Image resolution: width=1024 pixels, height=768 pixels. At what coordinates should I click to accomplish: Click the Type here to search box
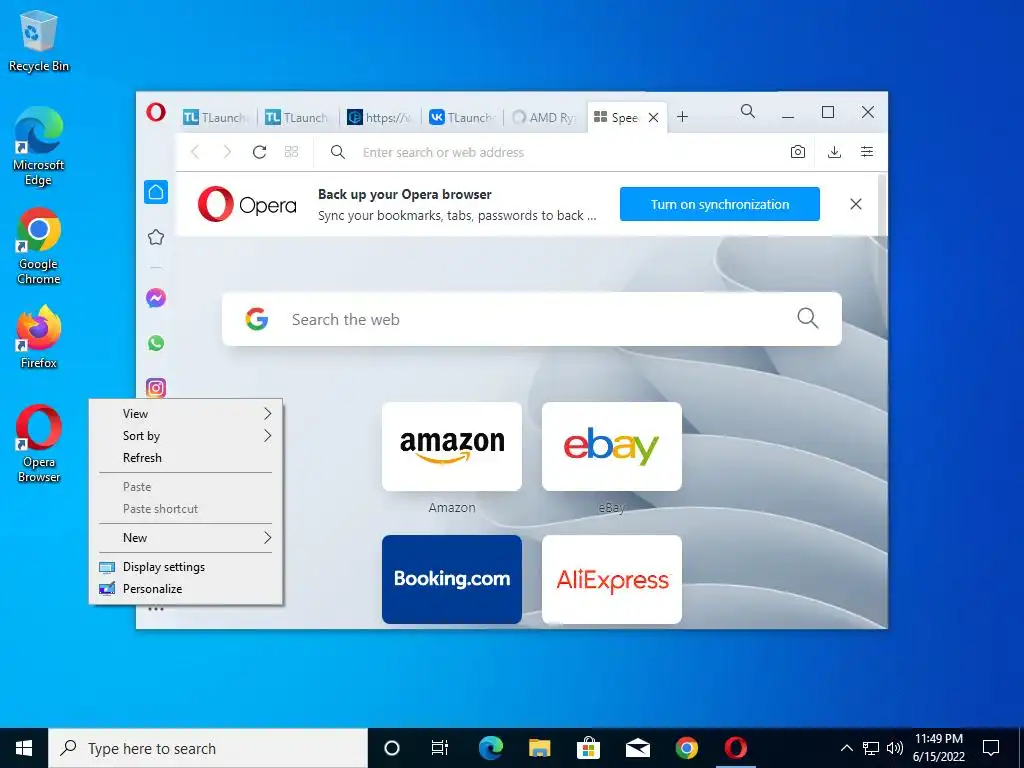tap(208, 748)
